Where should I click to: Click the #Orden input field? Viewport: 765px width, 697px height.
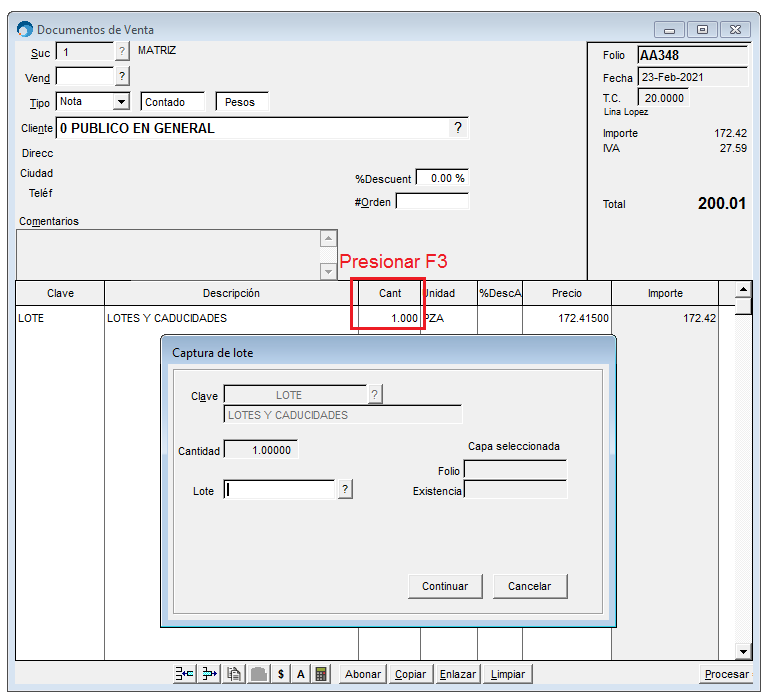pos(432,201)
